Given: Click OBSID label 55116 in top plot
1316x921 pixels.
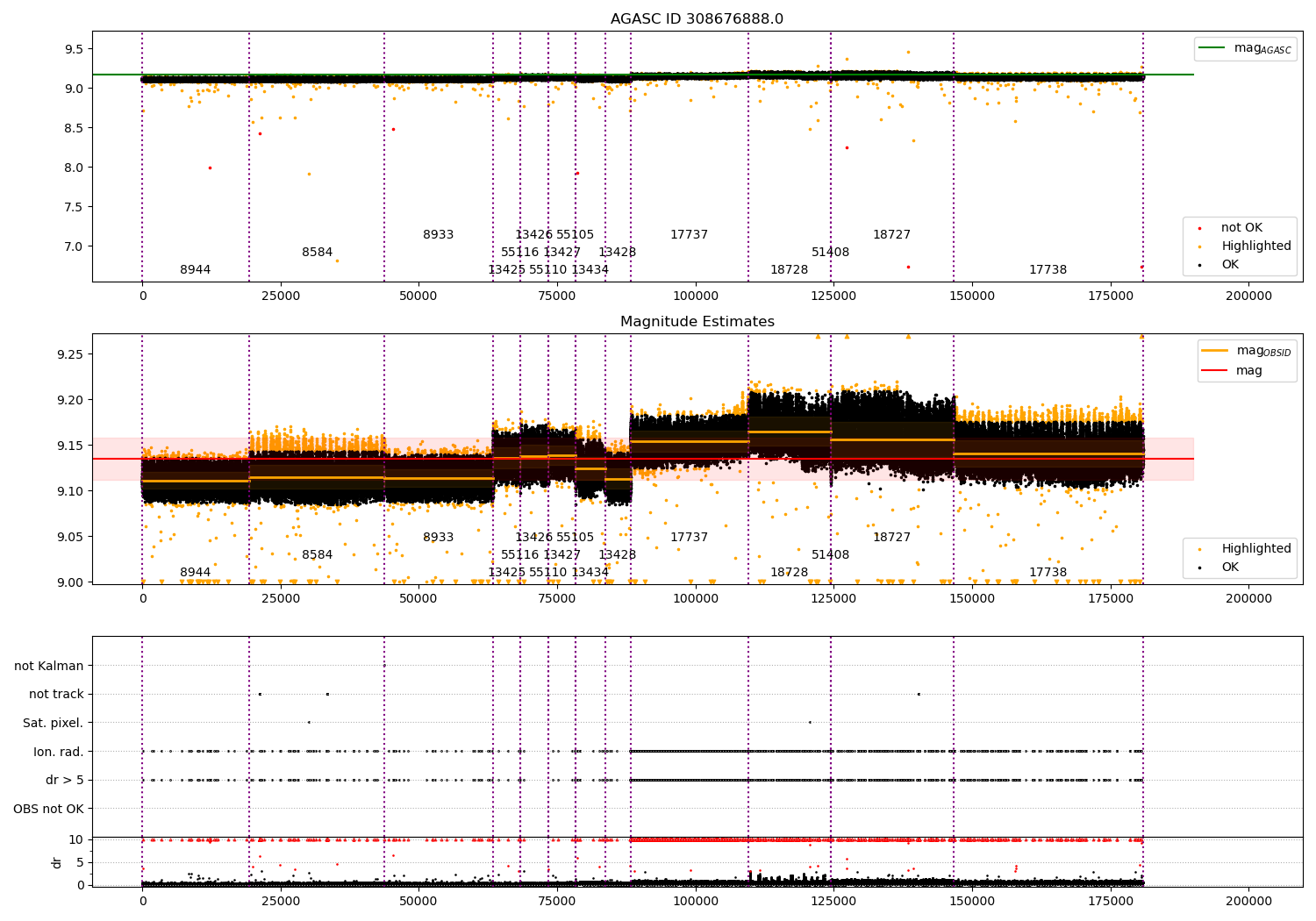Looking at the screenshot, I should coord(519,253).
